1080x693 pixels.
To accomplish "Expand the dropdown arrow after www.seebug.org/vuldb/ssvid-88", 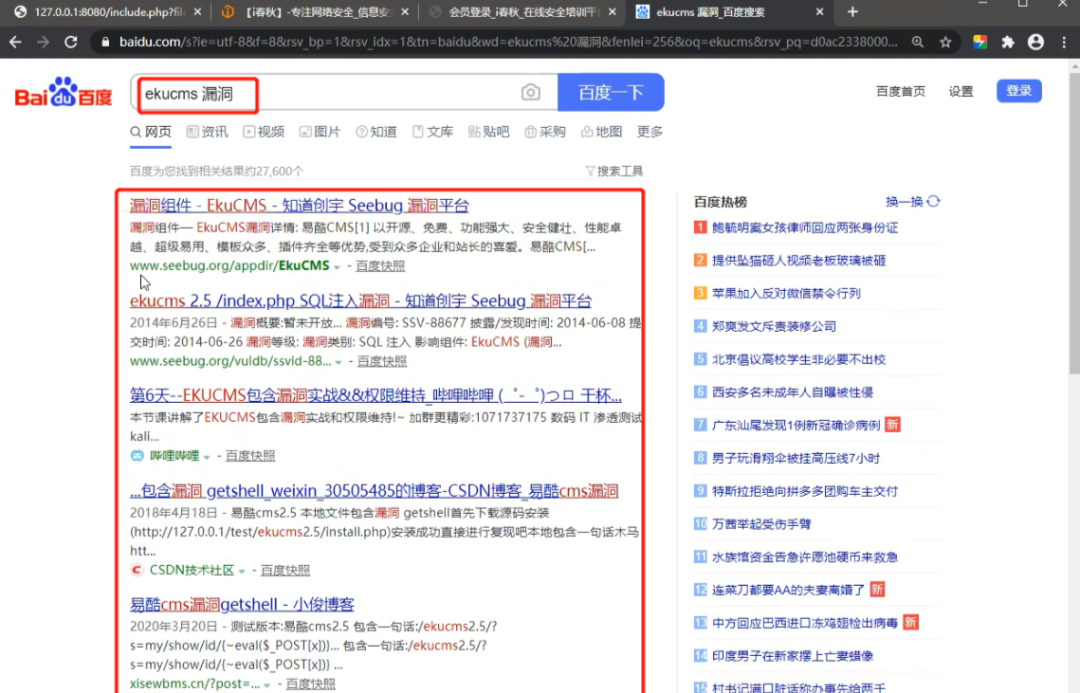I will click(338, 362).
